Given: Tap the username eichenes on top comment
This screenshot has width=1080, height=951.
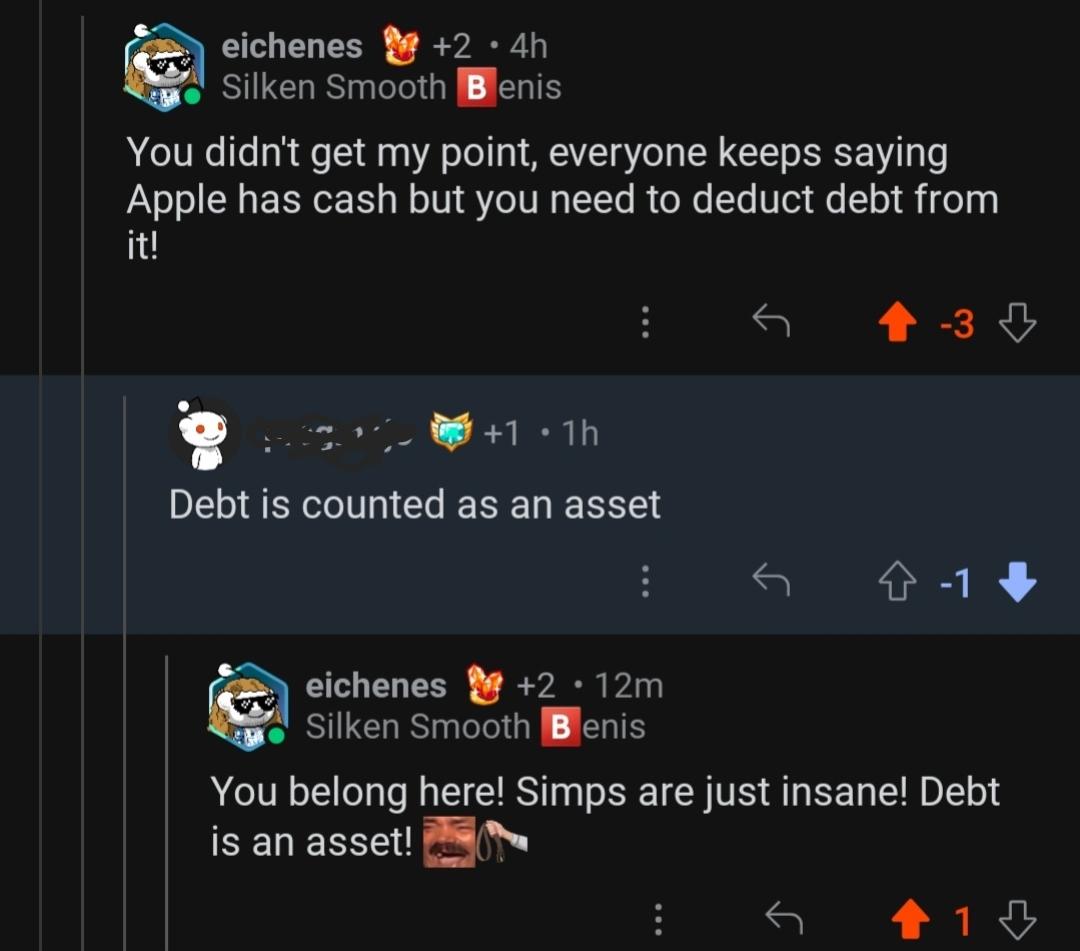Looking at the screenshot, I should 291,46.
